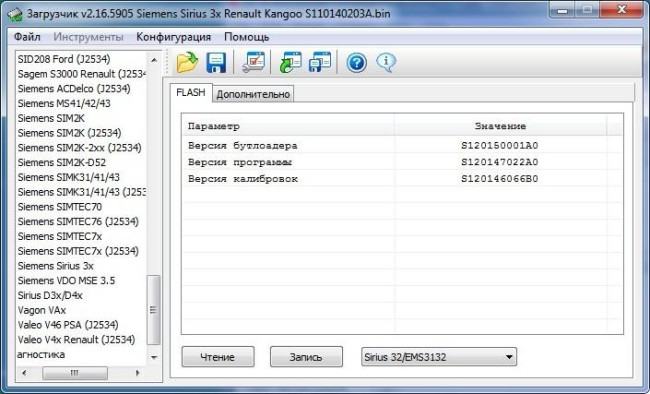Select SID208 Ford (J2534) in list

[x=64, y=59]
